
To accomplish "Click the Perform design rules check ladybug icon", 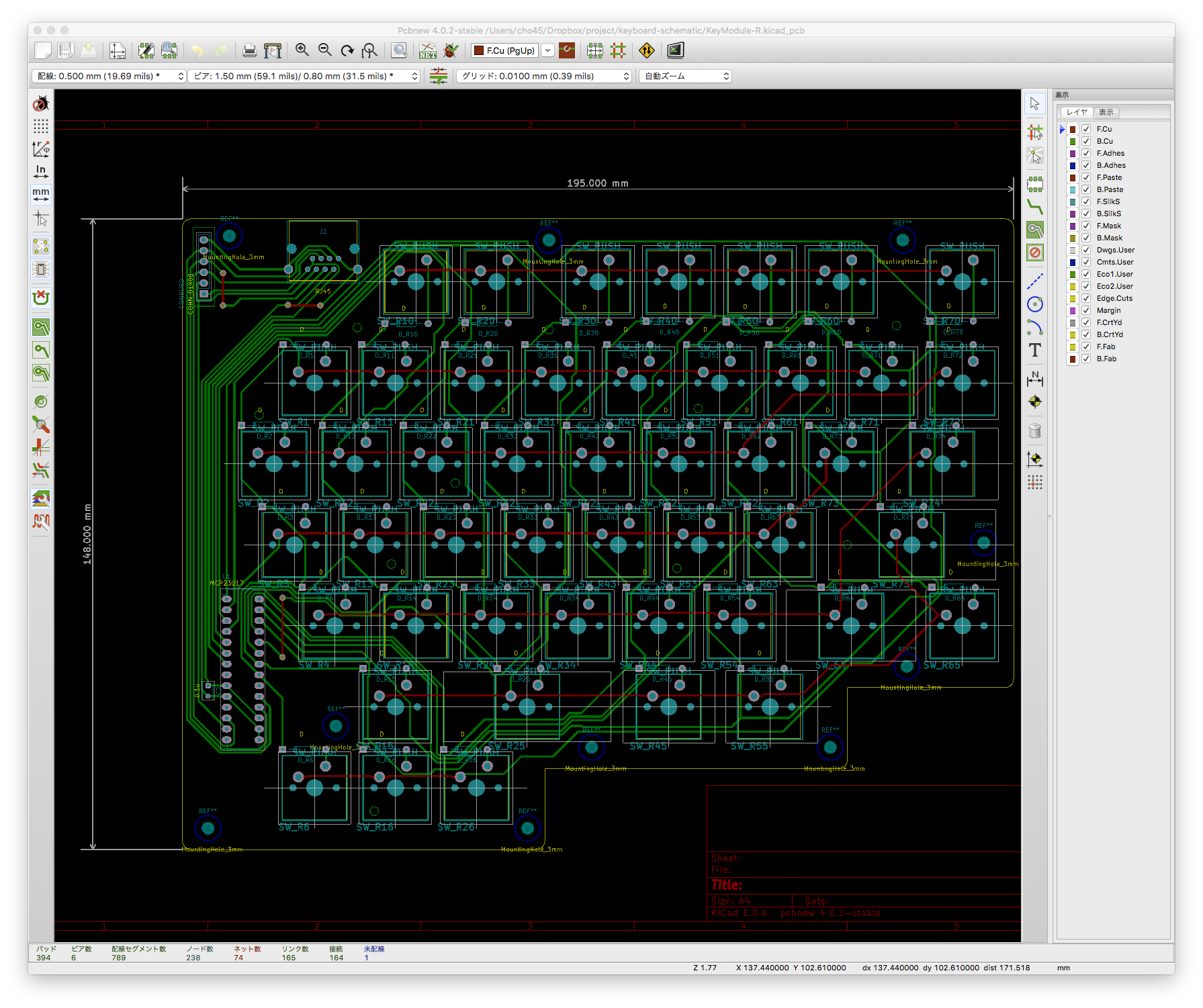I will click(451, 50).
